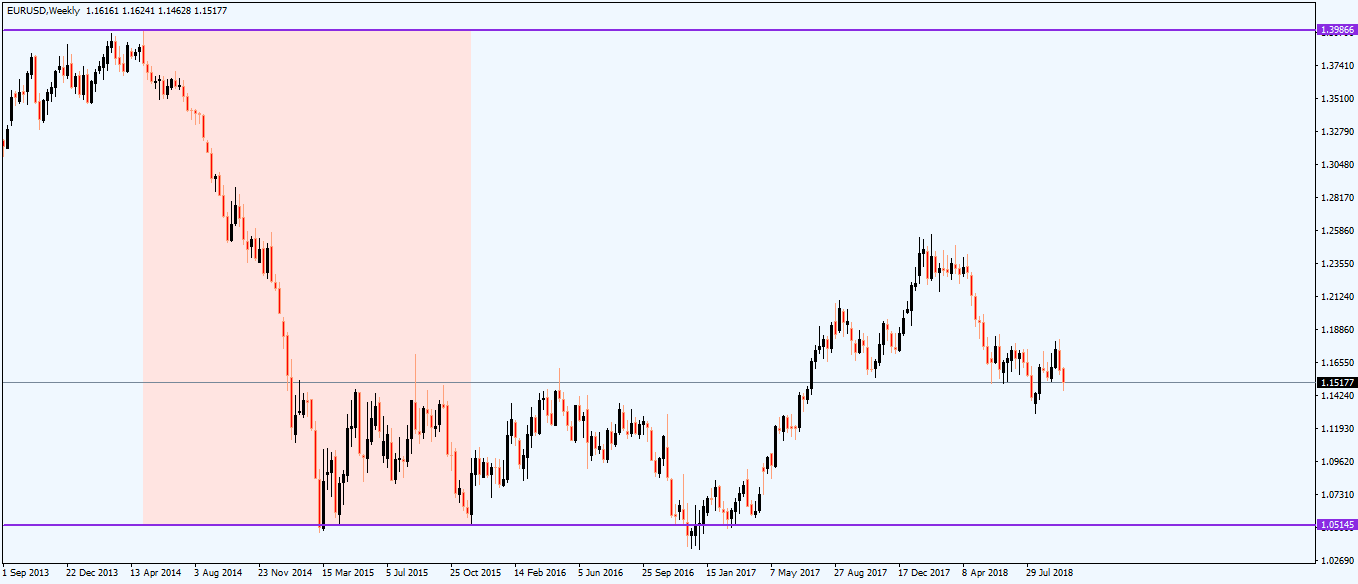Click the 1.25860 price scale label
The height and width of the screenshot is (584, 1358).
(1337, 231)
